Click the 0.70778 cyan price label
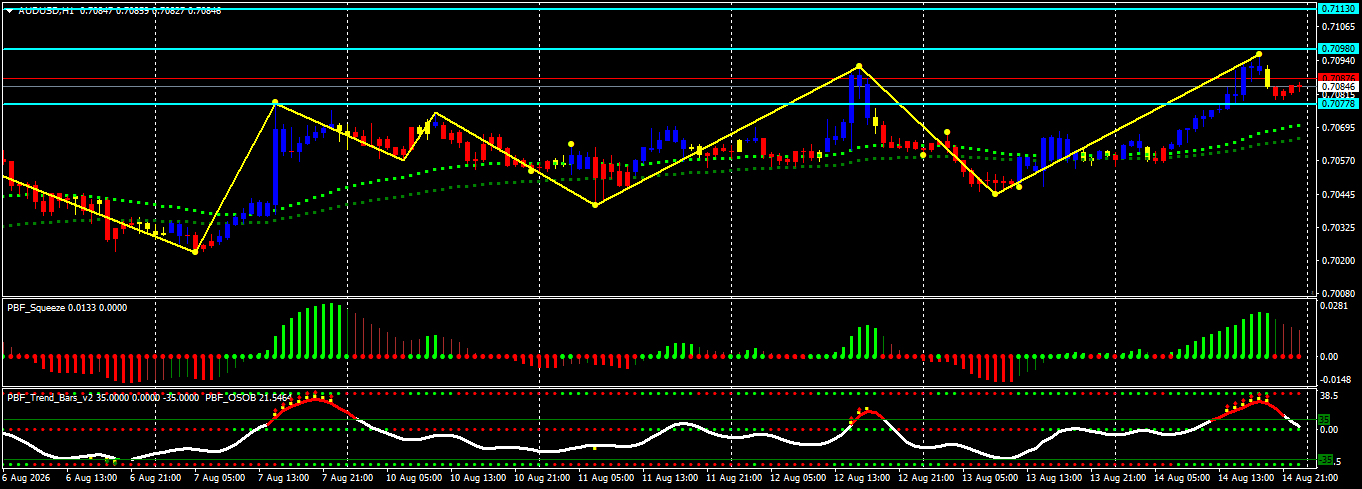This screenshot has width=1362, height=489. pos(1337,103)
